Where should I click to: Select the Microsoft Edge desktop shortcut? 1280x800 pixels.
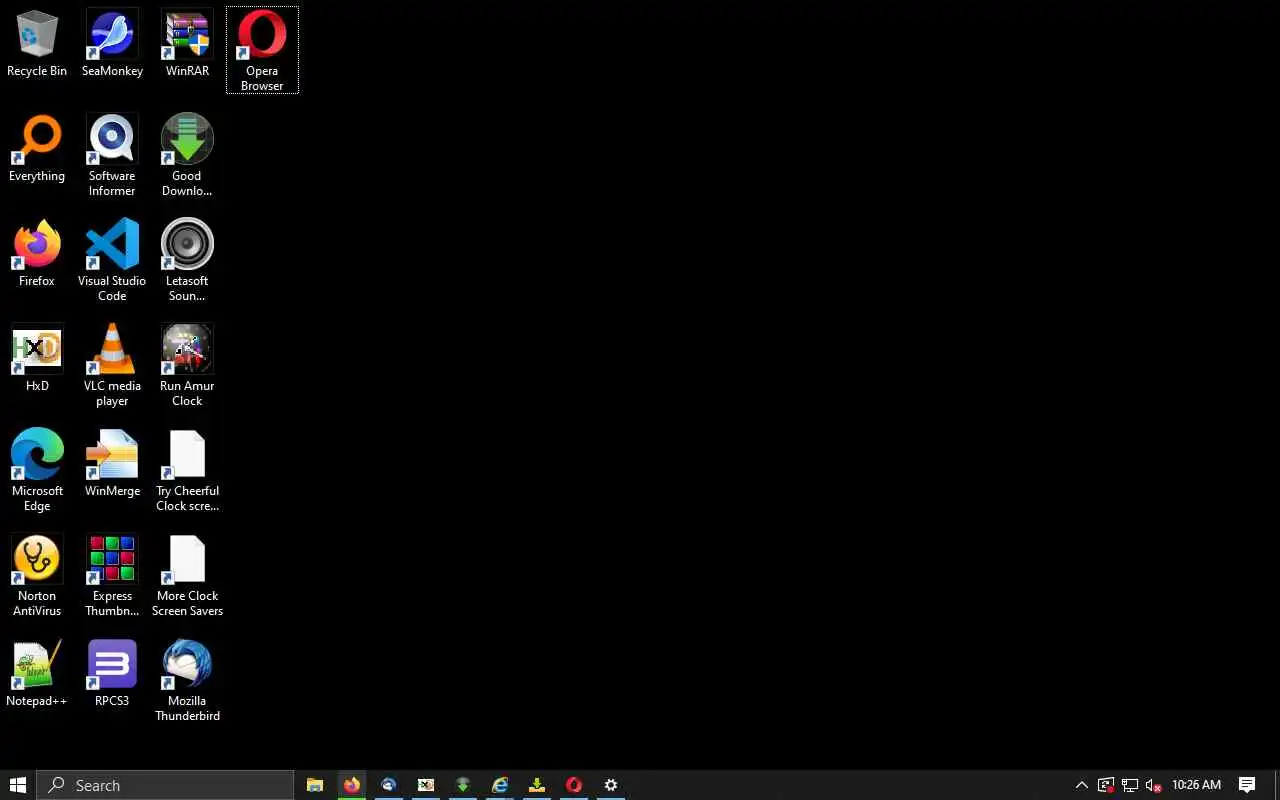point(37,471)
